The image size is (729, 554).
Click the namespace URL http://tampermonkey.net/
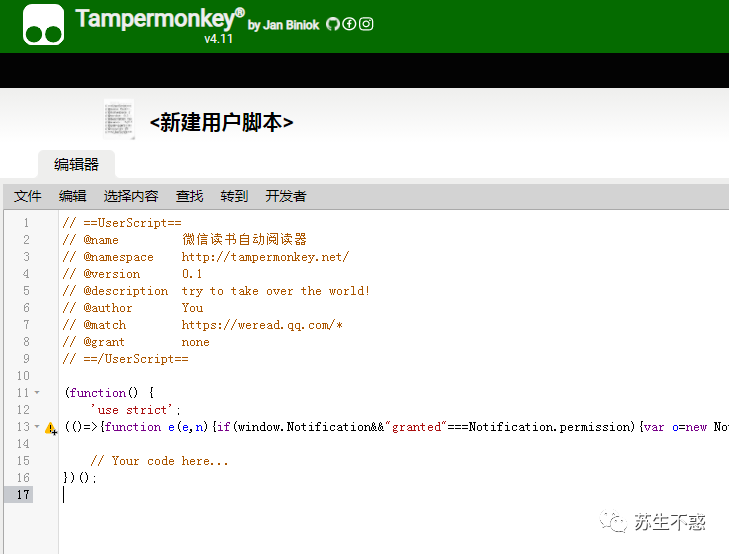pyautogui.click(x=265, y=257)
